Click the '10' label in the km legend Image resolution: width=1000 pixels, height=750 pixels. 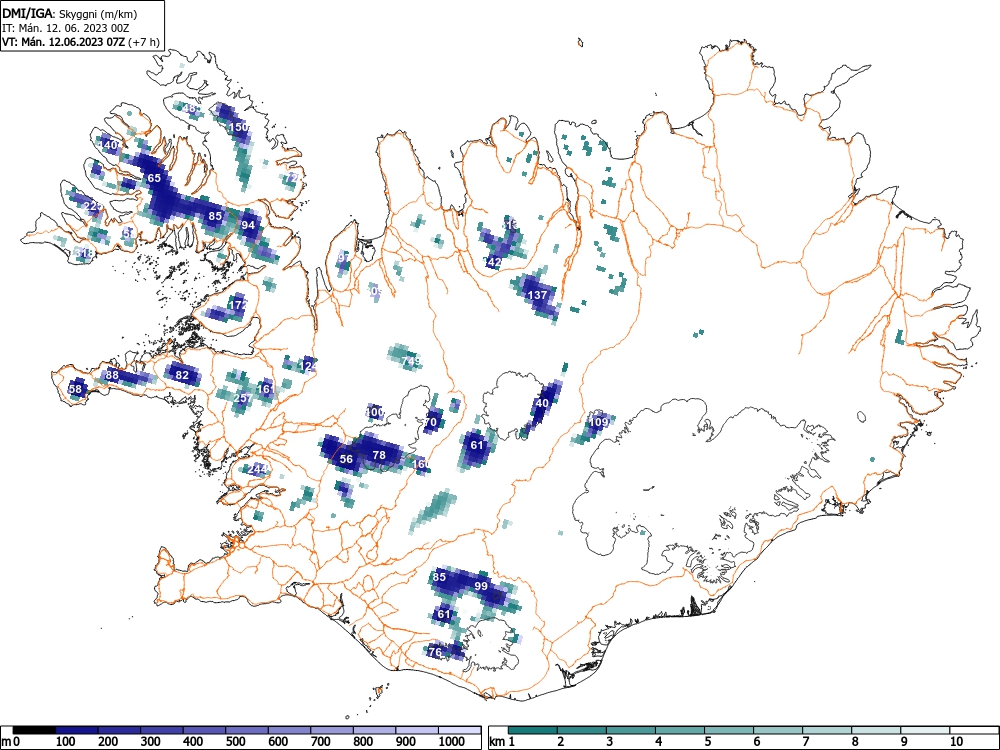(x=956, y=741)
